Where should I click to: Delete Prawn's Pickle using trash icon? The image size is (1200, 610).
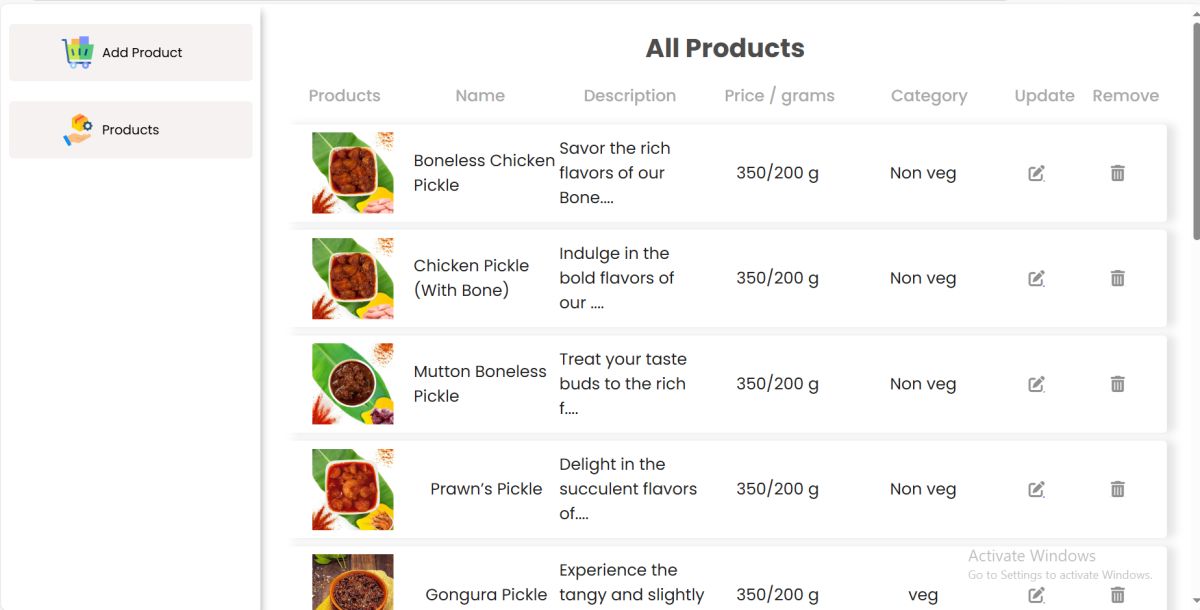click(x=1117, y=489)
